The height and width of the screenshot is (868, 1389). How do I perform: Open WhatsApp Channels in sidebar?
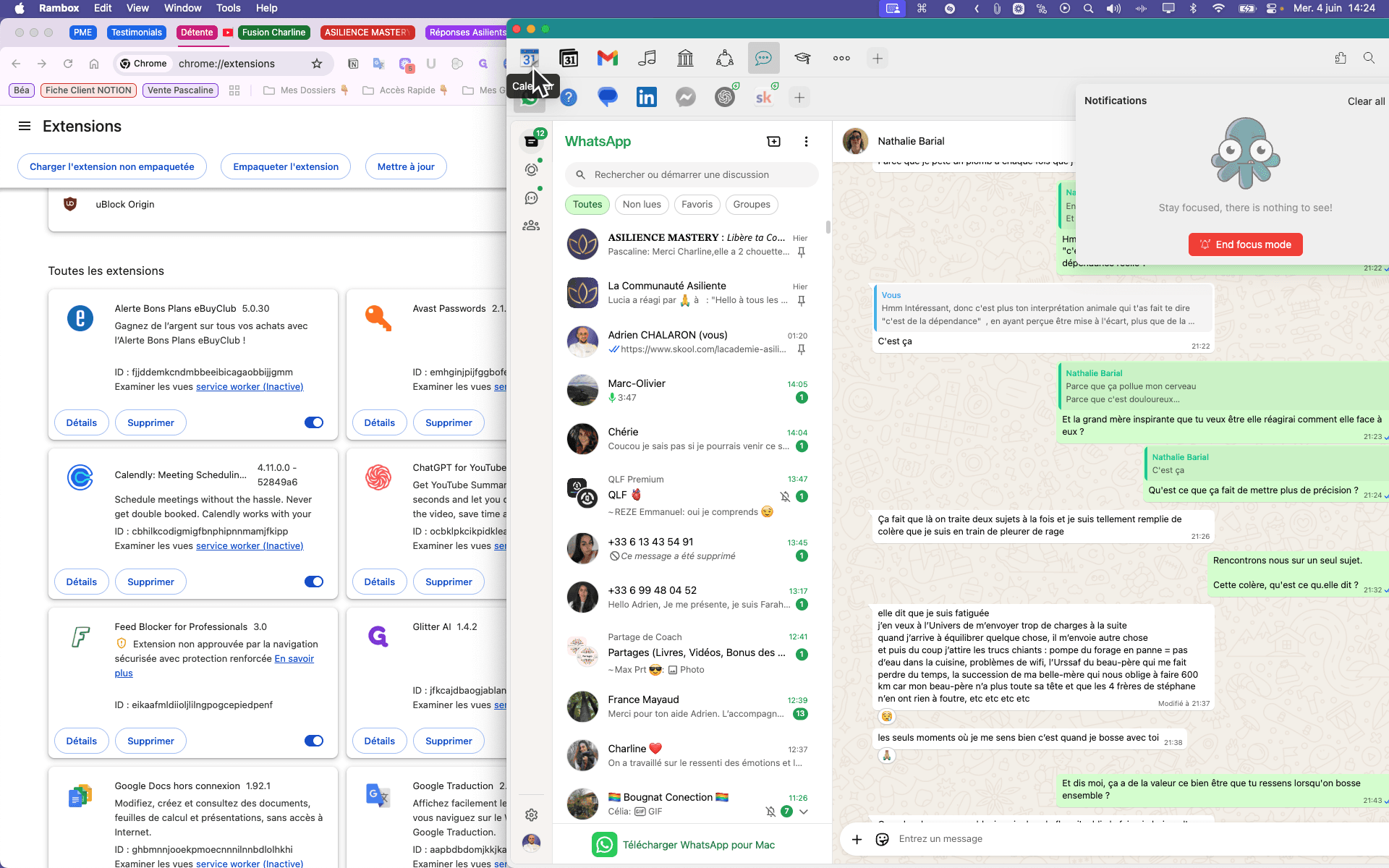tap(532, 198)
